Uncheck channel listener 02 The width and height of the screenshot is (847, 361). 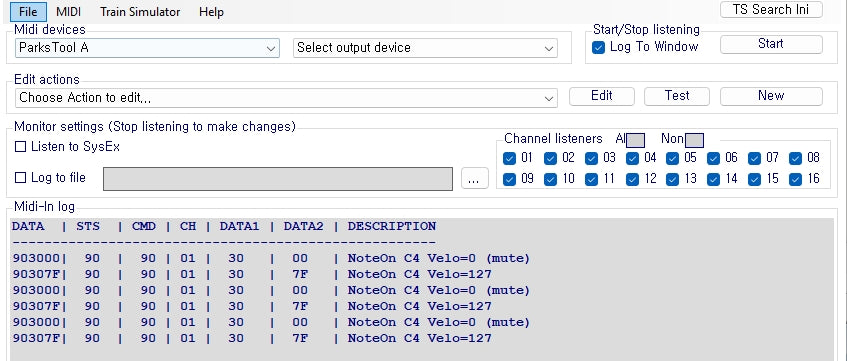pos(550,158)
